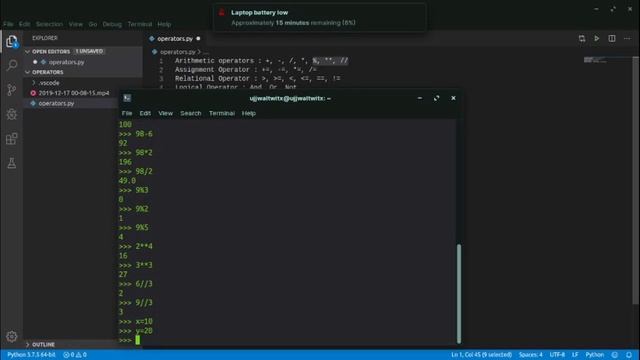Open the Search view in activity bar
This screenshot has width=640, height=360.
[x=12, y=65]
